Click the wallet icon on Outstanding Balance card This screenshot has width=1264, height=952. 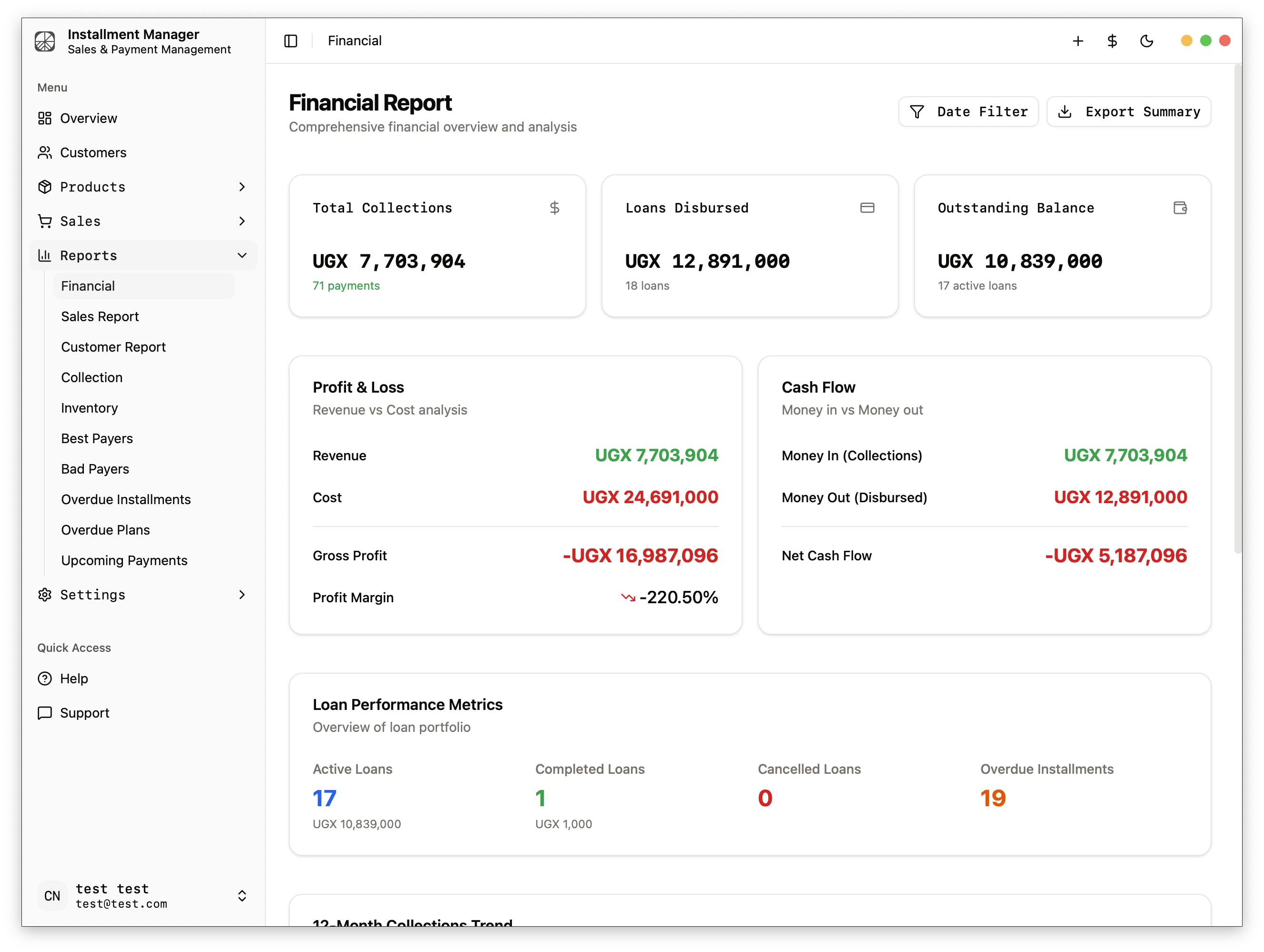coord(1180,208)
